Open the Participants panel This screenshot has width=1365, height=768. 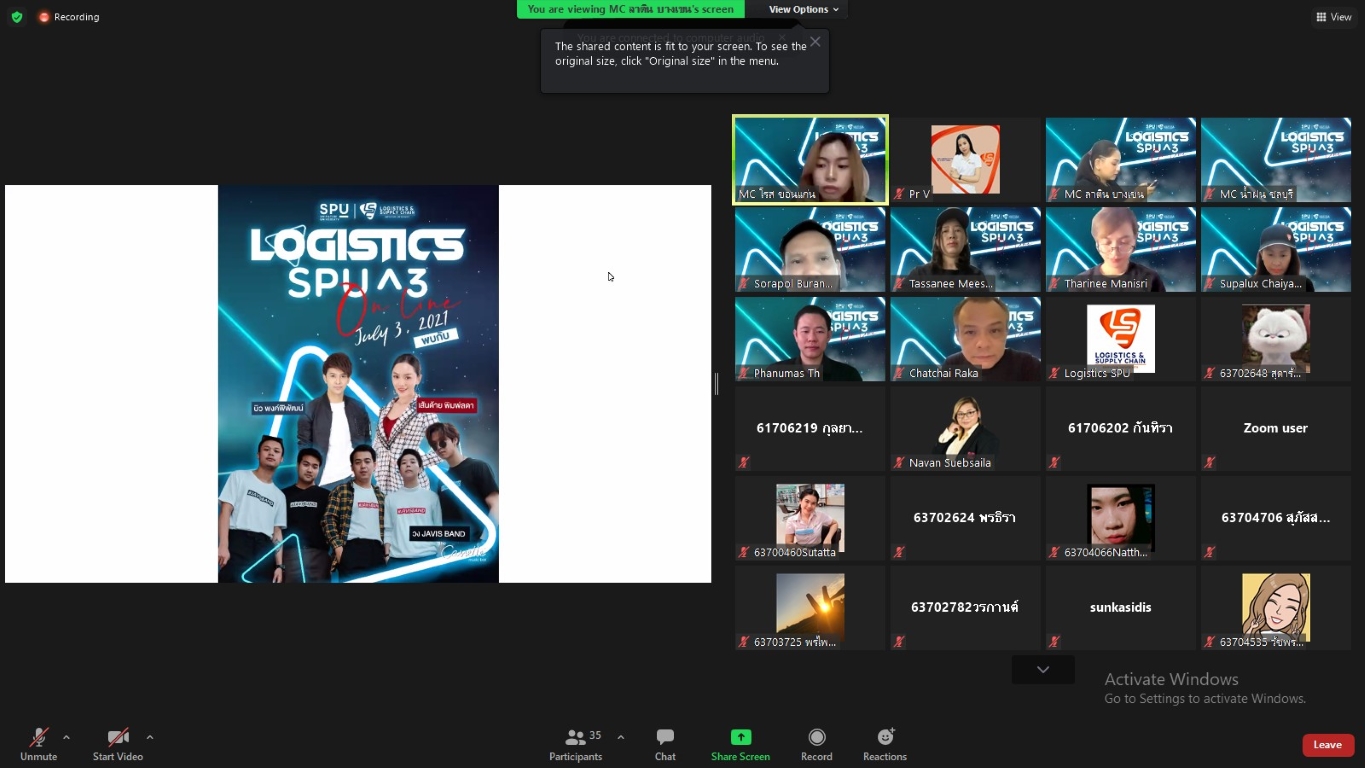(x=576, y=743)
